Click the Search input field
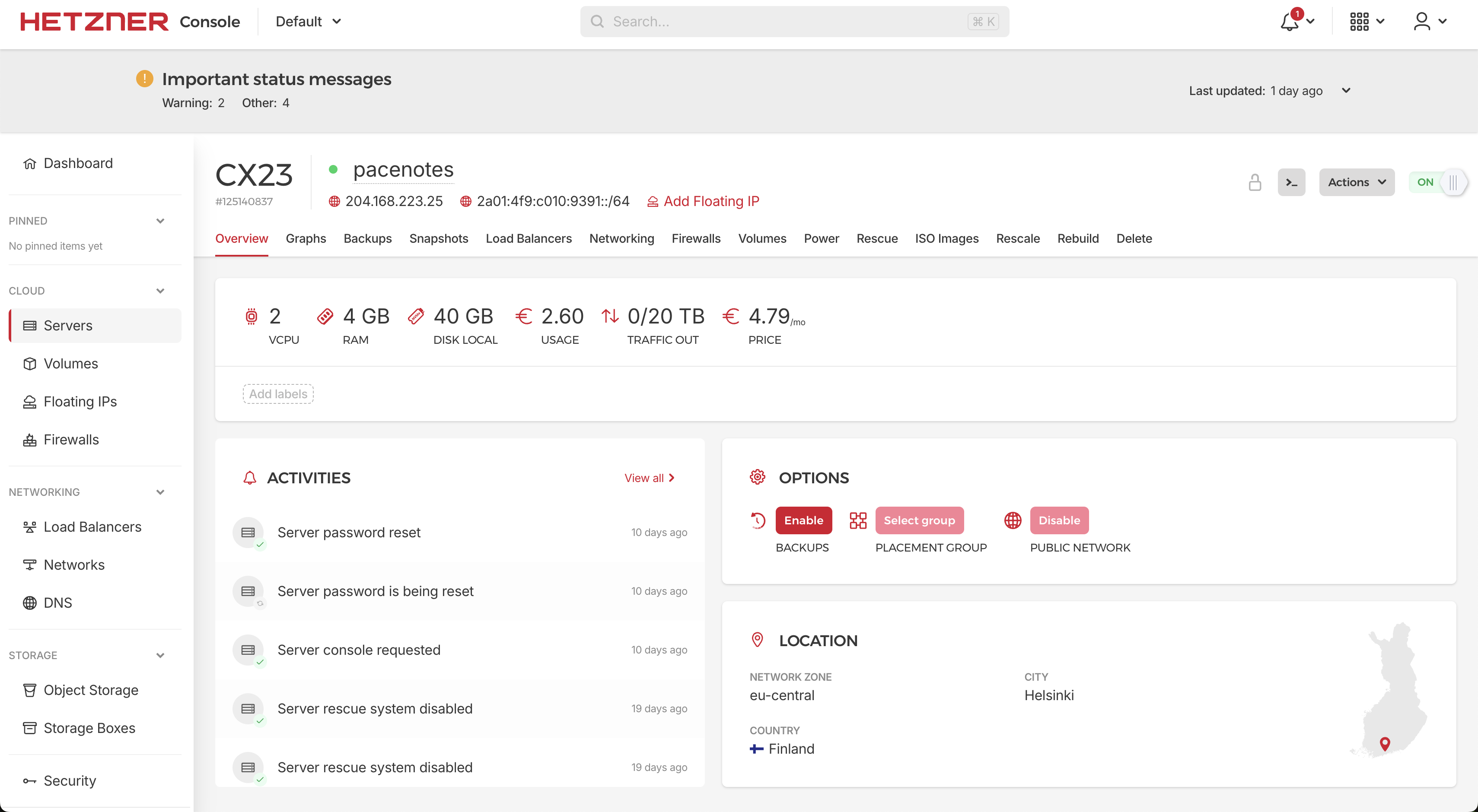1478x812 pixels. click(x=795, y=22)
